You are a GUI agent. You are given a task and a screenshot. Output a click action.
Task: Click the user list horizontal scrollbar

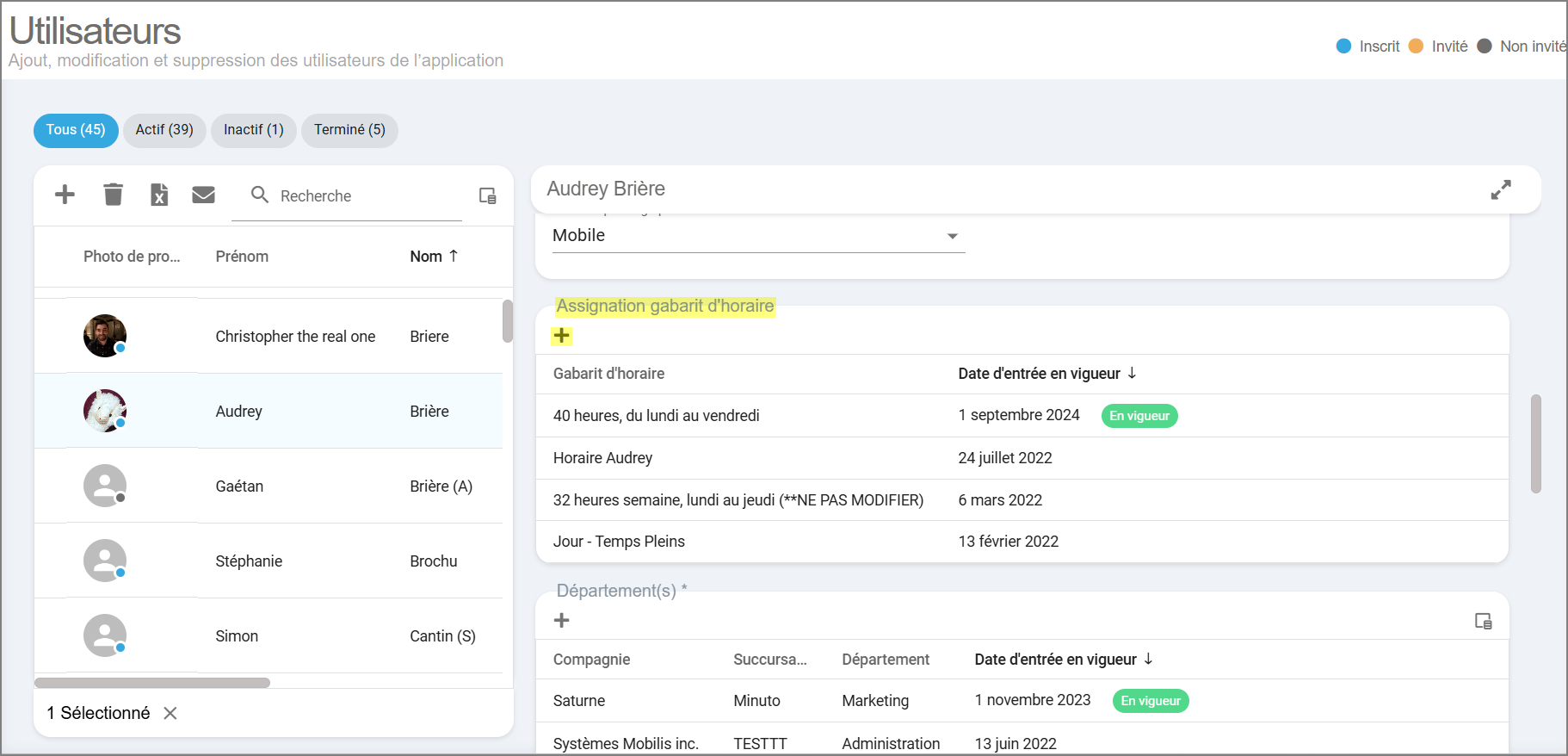pyautogui.click(x=152, y=683)
